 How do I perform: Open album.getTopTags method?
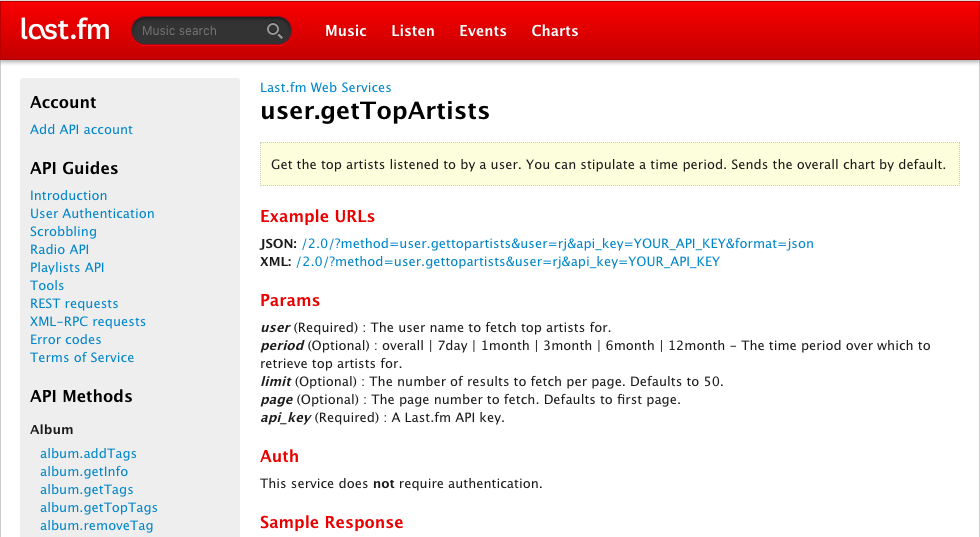(x=99, y=508)
